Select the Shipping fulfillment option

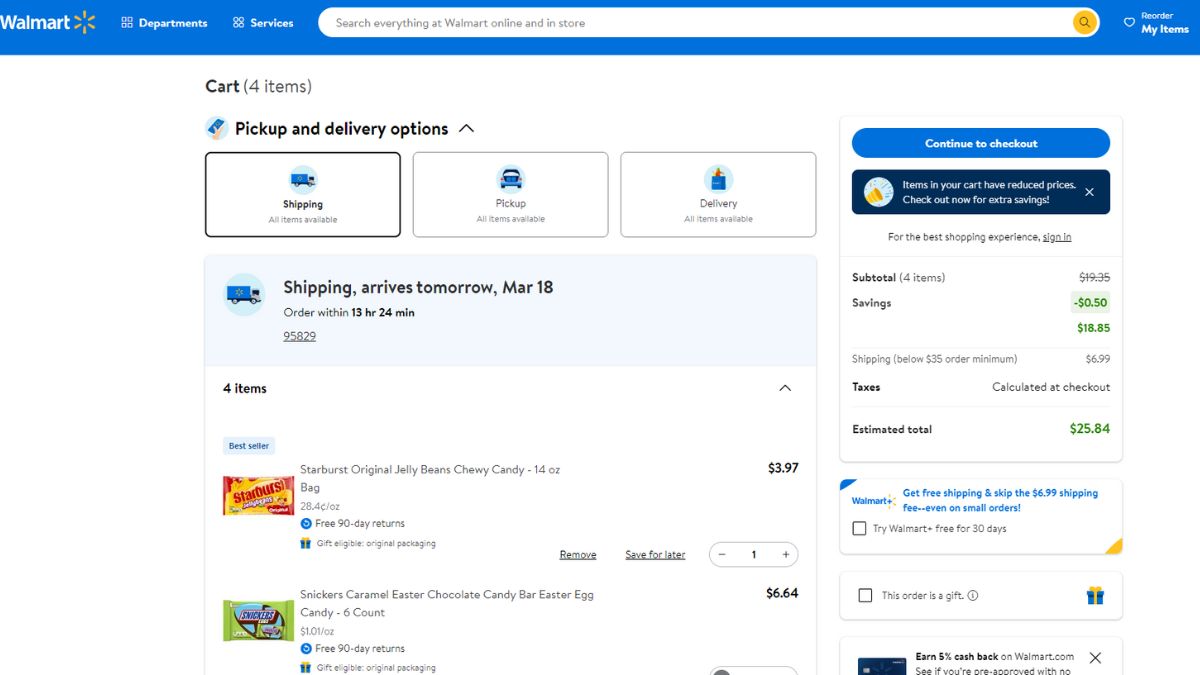tap(303, 195)
